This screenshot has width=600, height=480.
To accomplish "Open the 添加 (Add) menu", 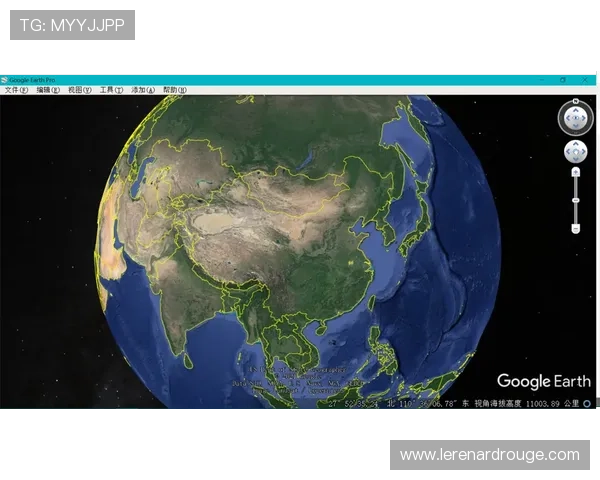I will pyautogui.click(x=143, y=90).
